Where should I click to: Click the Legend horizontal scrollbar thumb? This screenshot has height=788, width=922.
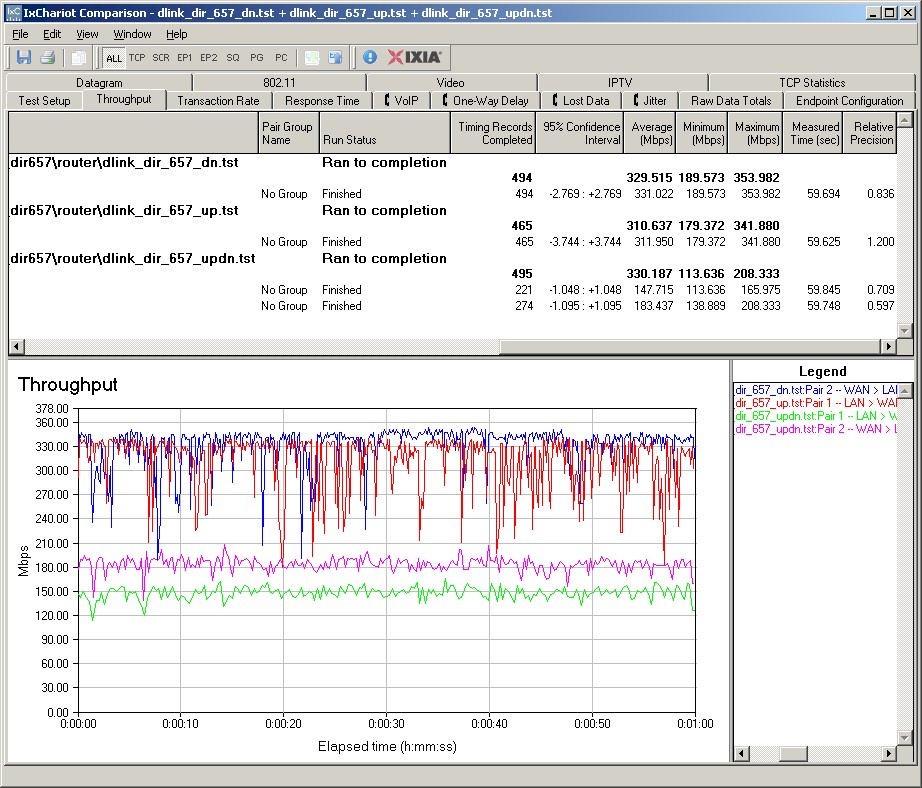793,753
